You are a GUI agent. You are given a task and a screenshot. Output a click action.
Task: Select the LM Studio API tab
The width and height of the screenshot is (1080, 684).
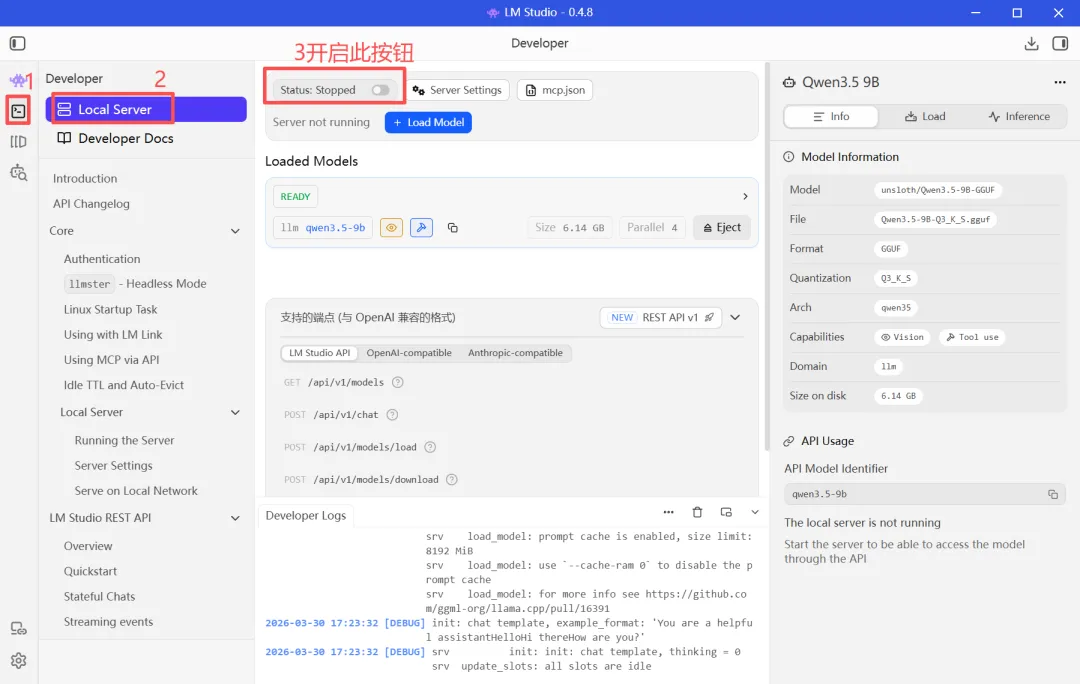(319, 353)
